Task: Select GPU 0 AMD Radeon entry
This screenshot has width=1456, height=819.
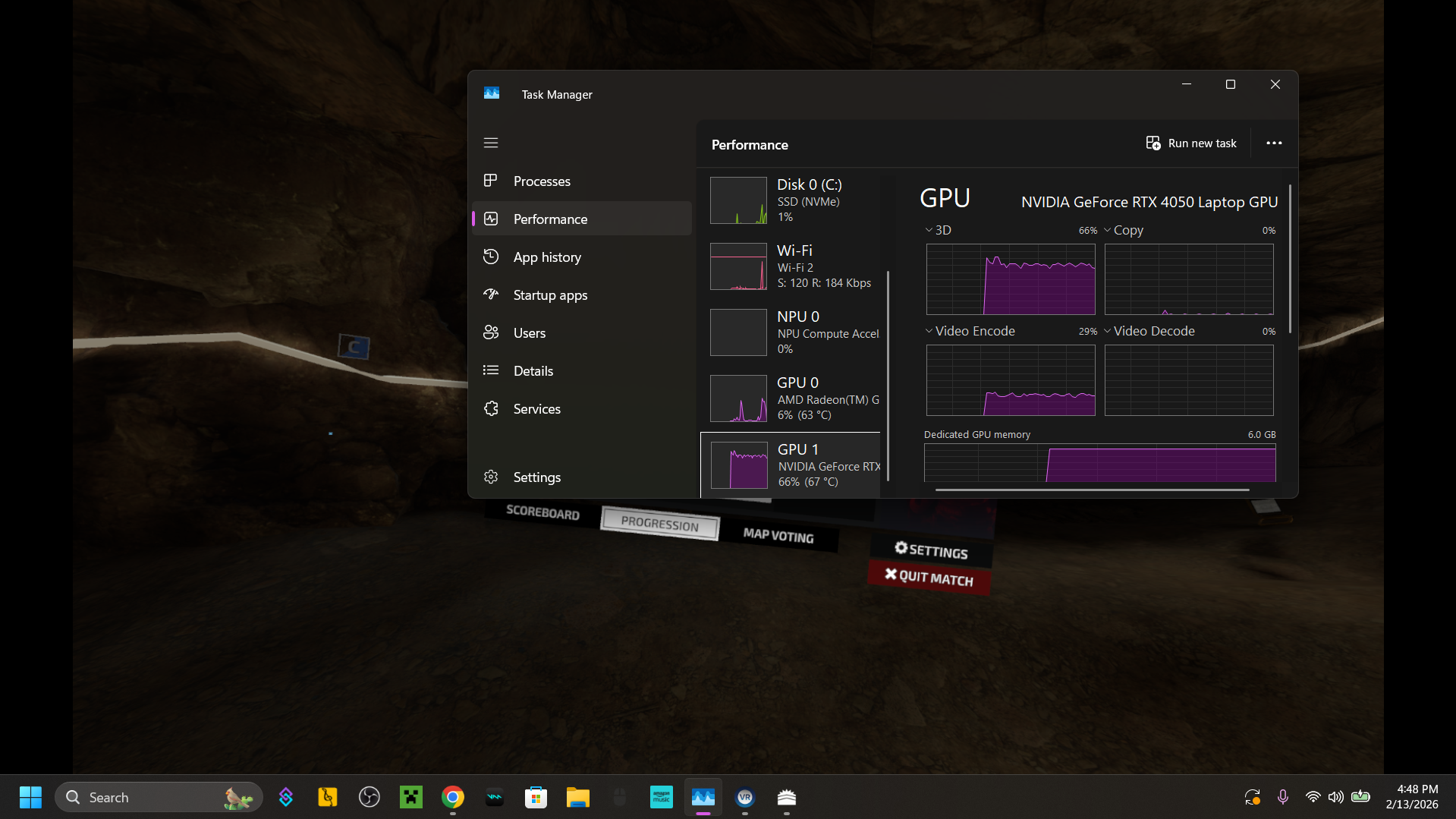Action: (793, 398)
